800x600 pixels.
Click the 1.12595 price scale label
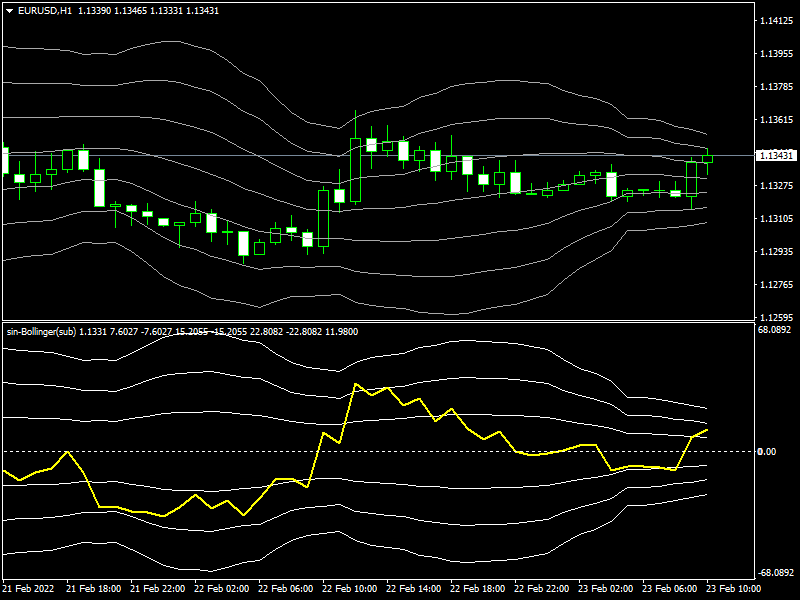(x=776, y=318)
